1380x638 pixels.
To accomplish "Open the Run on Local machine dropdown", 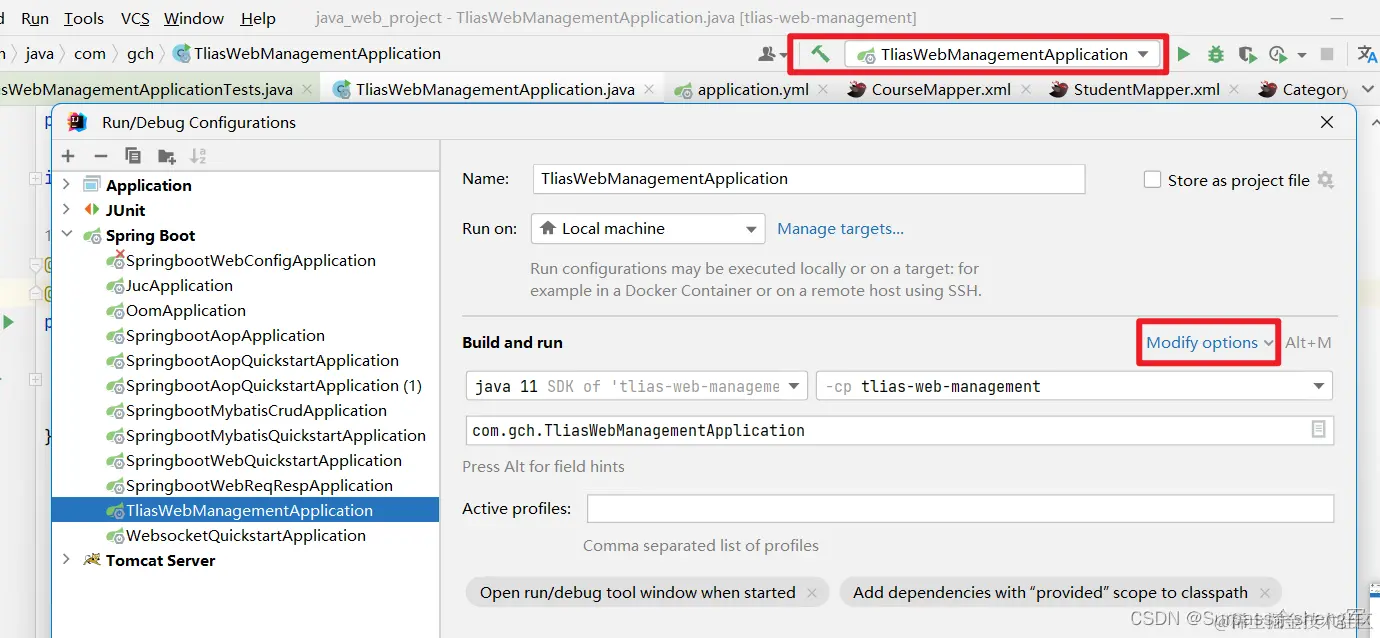I will (x=648, y=229).
